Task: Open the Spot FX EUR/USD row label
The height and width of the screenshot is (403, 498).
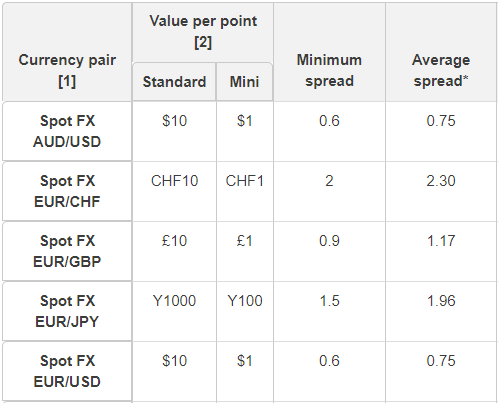Action: [67, 371]
